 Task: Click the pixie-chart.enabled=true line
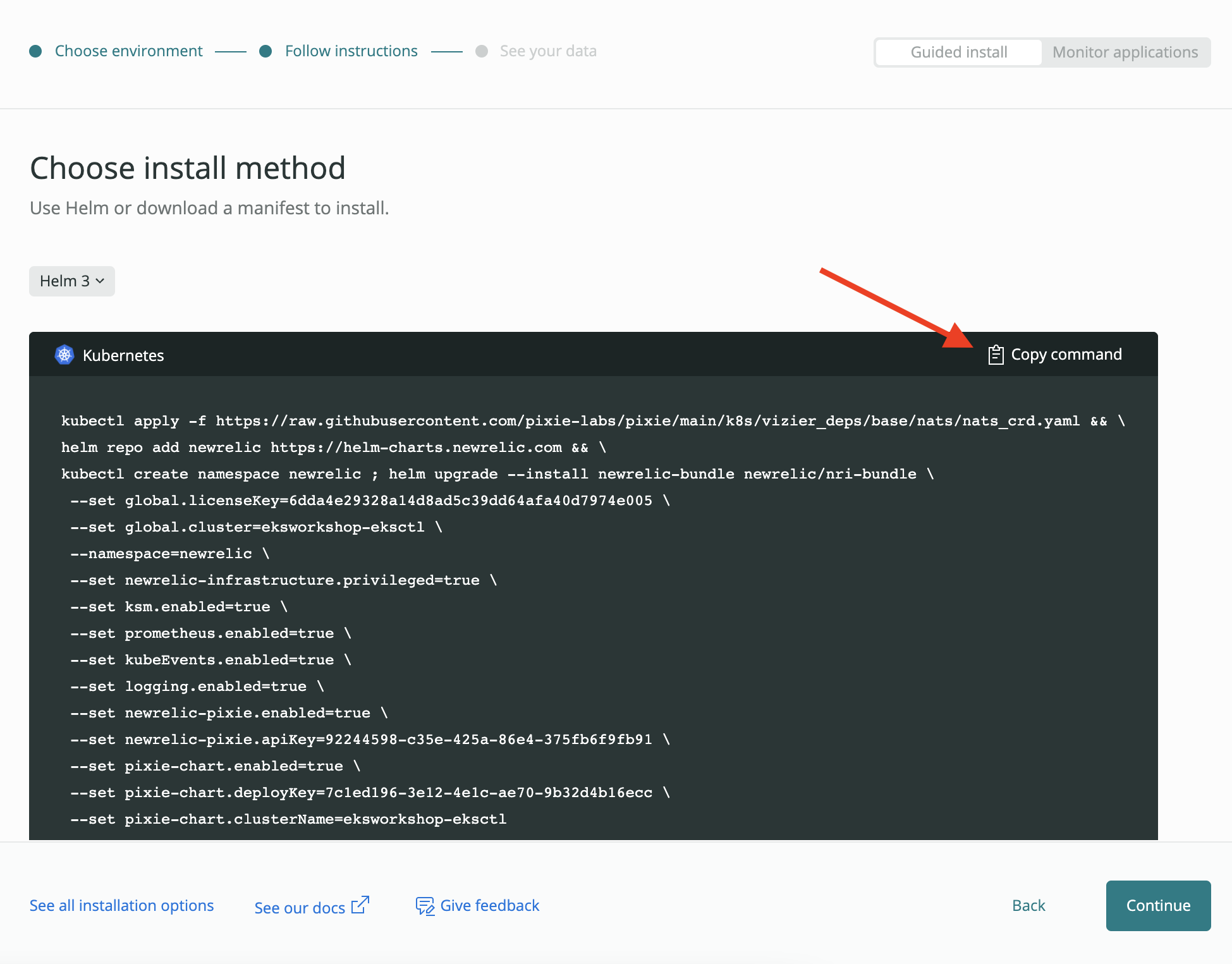coord(215,766)
